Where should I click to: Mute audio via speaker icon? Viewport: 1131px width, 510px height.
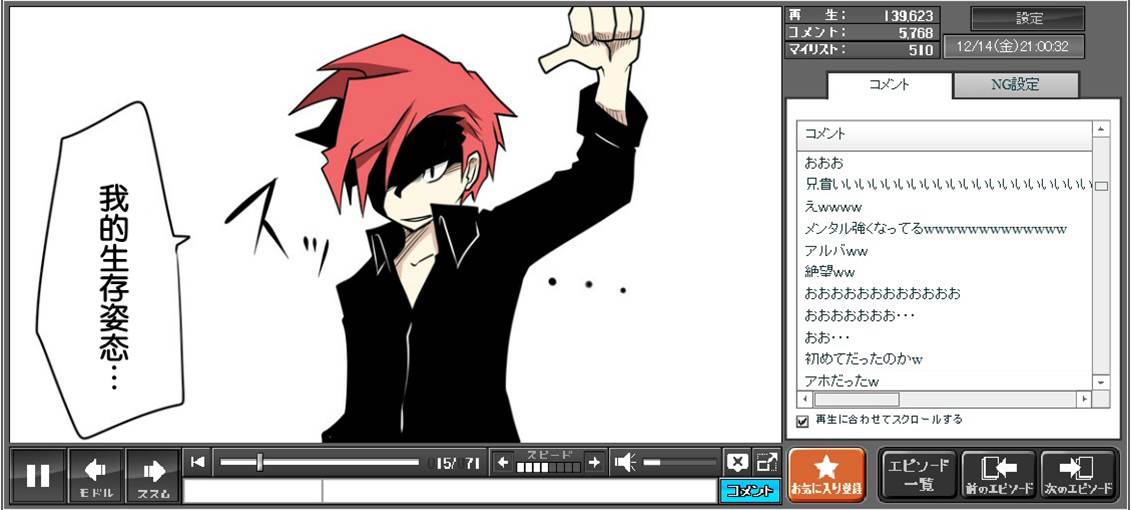[625, 462]
